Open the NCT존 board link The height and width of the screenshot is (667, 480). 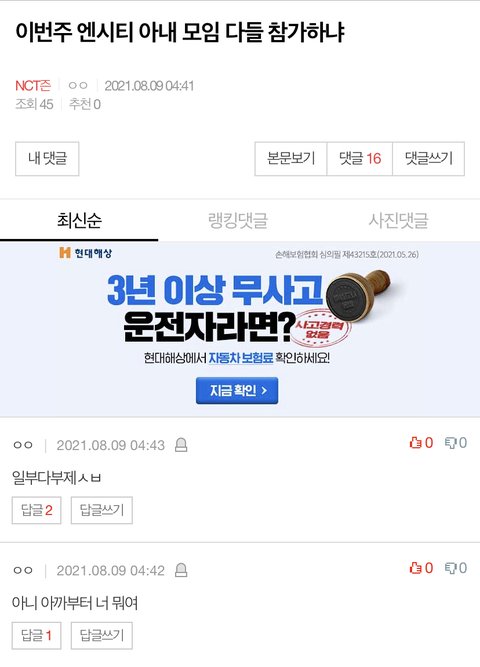coord(33,86)
